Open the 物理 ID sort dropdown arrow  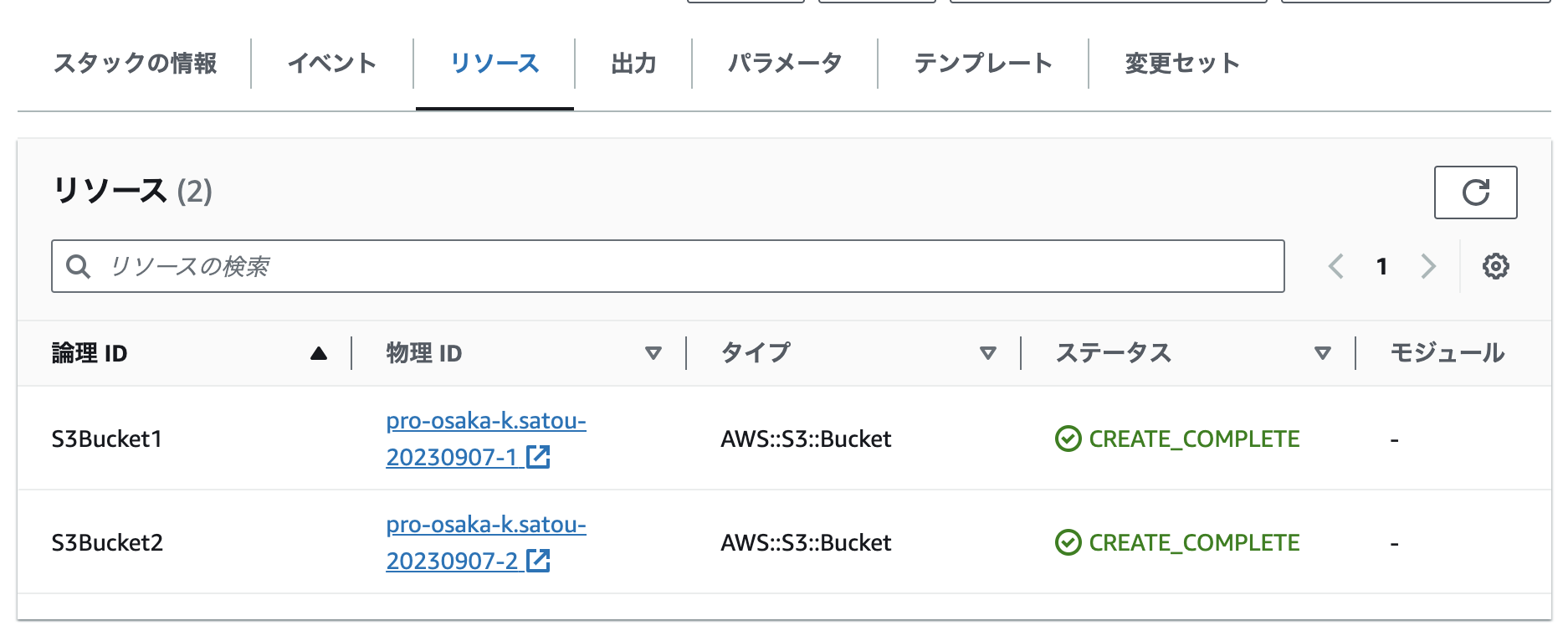(x=655, y=353)
